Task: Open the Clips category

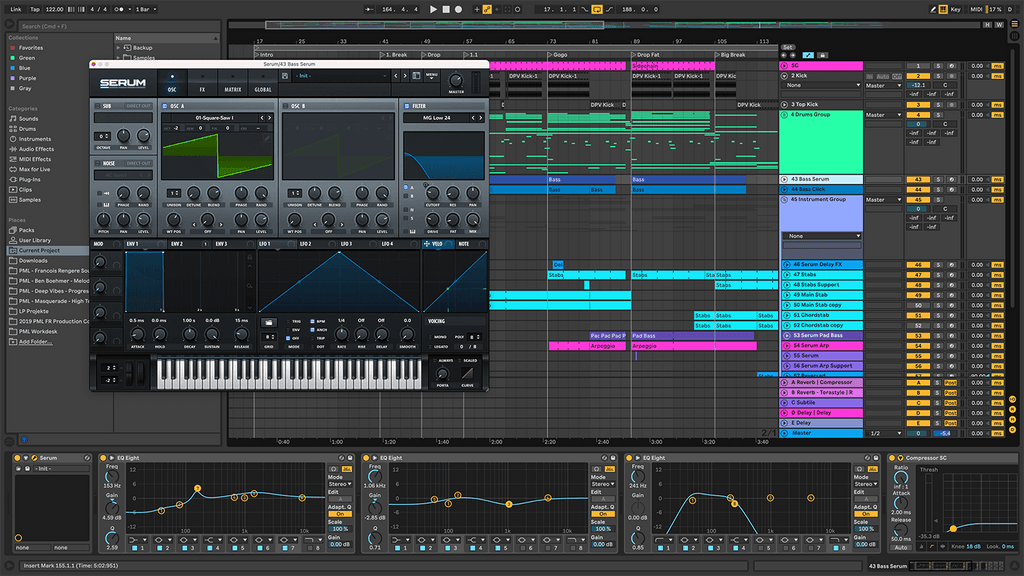Action: 25,189
